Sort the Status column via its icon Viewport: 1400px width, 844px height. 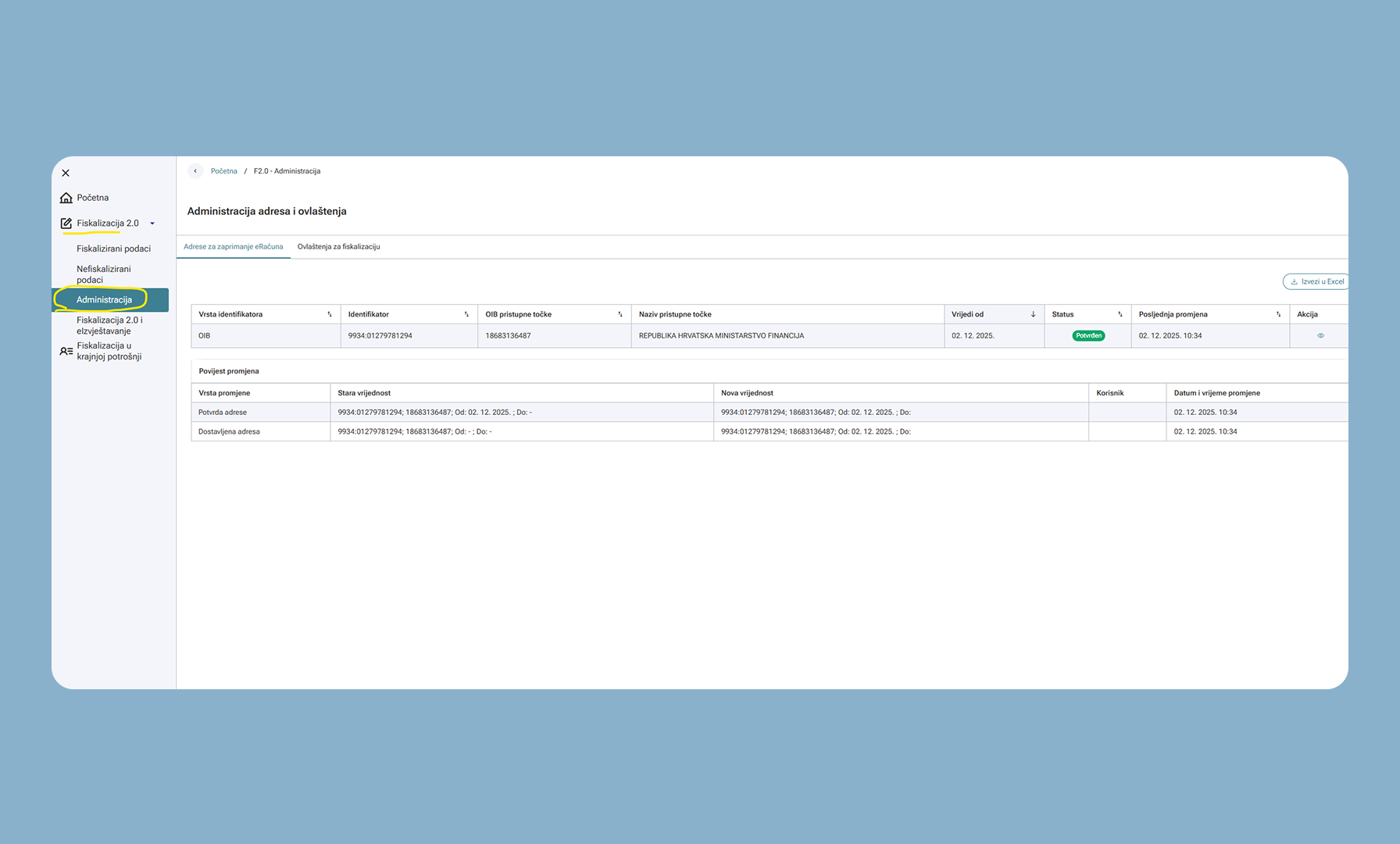click(x=1120, y=314)
